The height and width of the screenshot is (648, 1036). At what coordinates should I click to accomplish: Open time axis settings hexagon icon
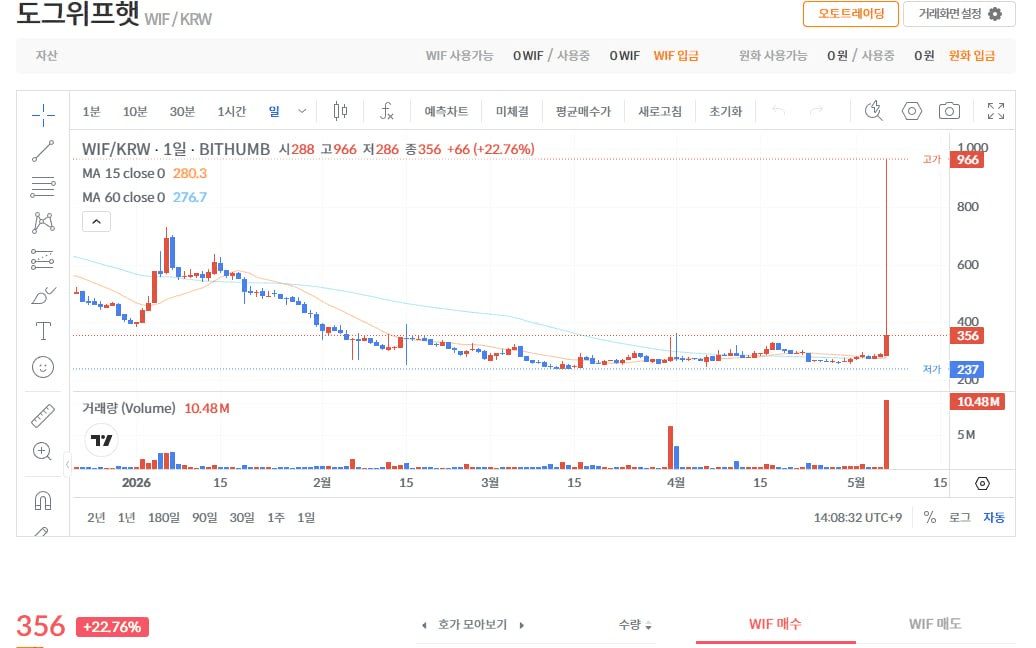(x=982, y=484)
